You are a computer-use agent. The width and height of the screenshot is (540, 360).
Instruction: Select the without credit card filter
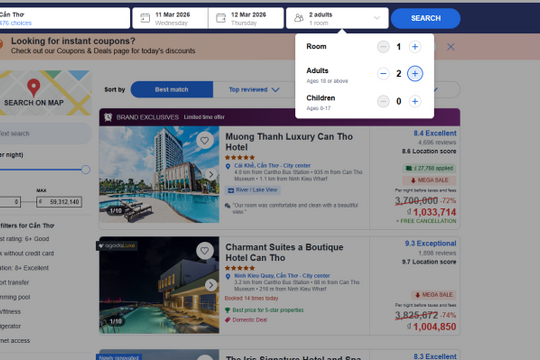tap(27, 253)
